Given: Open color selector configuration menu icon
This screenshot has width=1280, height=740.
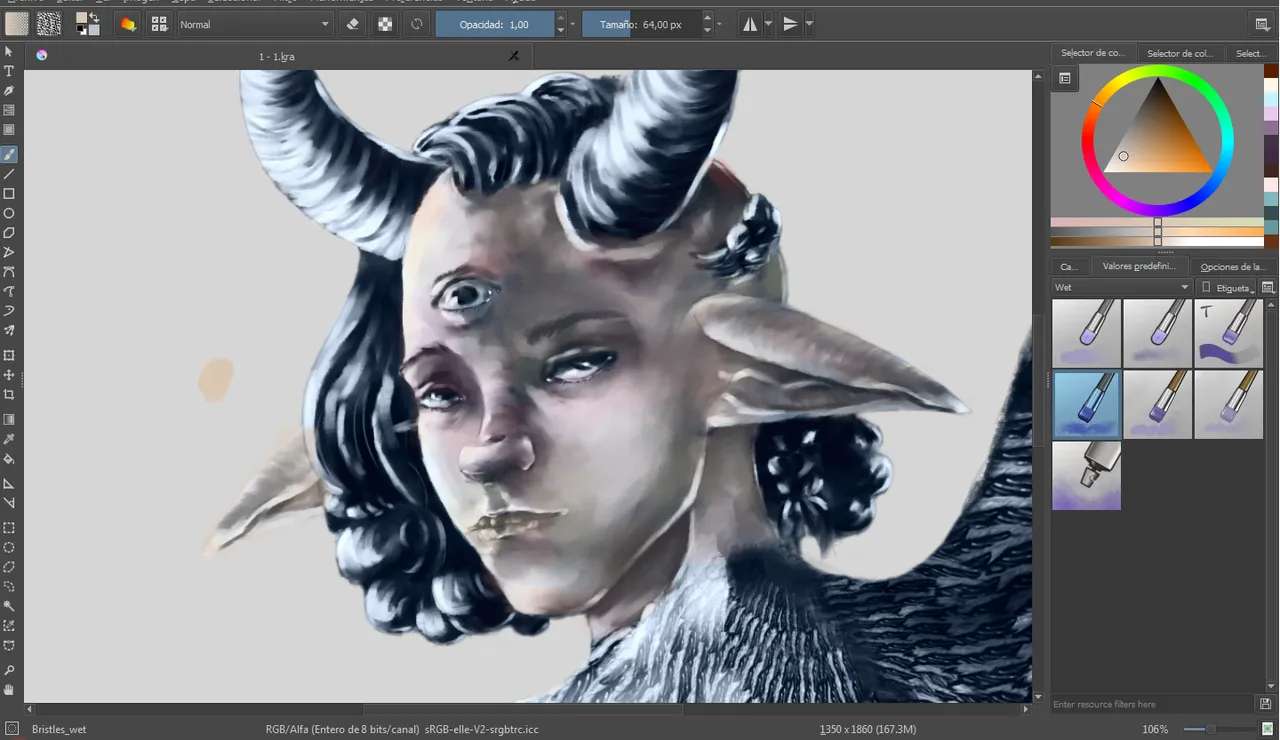Looking at the screenshot, I should (1065, 78).
